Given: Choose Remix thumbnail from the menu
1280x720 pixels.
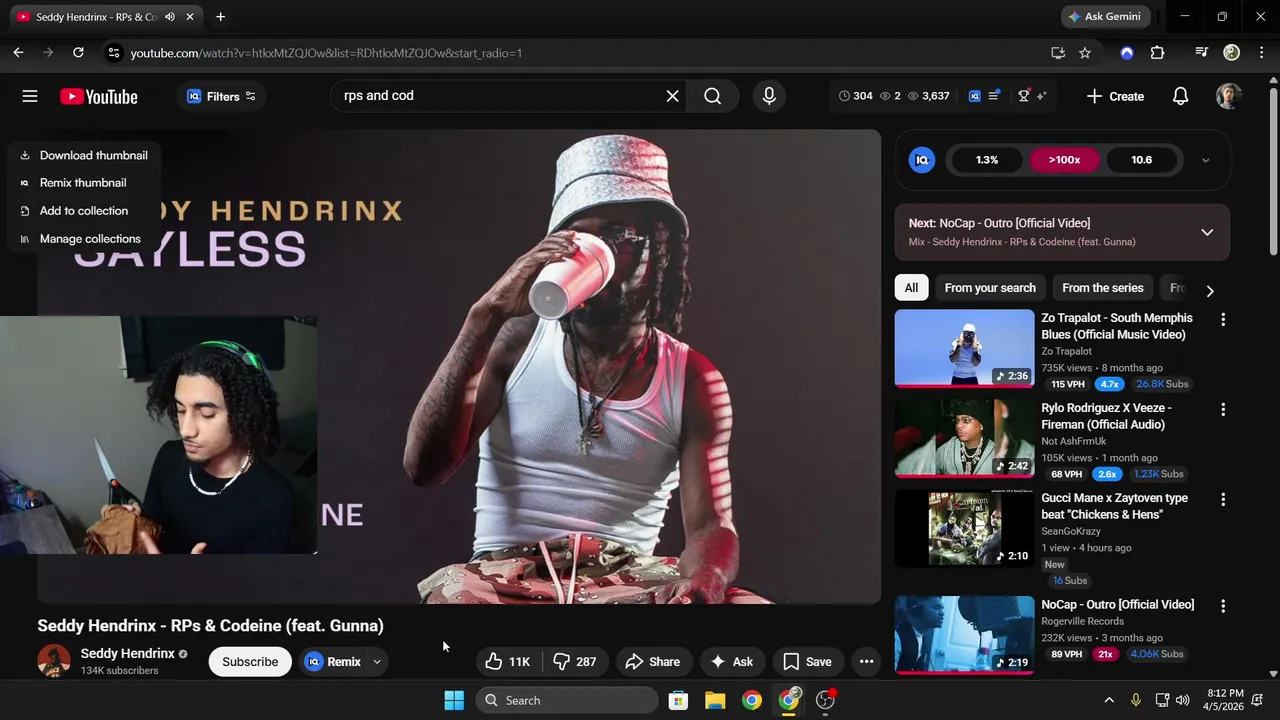Looking at the screenshot, I should (84, 183).
